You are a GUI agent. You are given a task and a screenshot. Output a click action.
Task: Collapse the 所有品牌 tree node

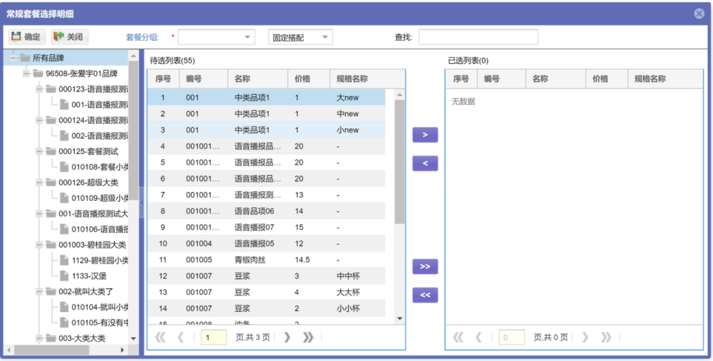[x=14, y=58]
